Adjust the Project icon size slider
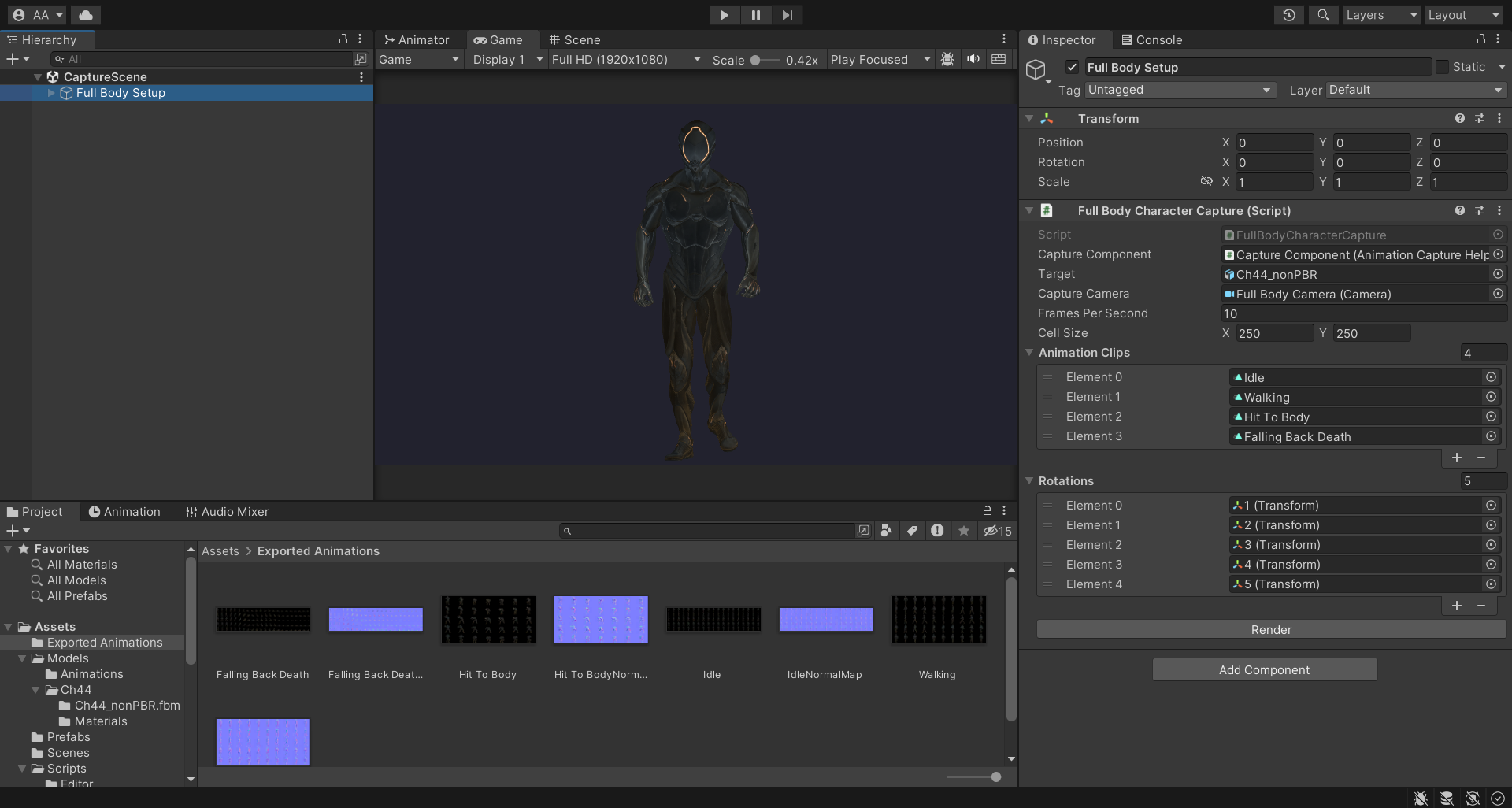This screenshot has width=1512, height=808. click(x=974, y=777)
